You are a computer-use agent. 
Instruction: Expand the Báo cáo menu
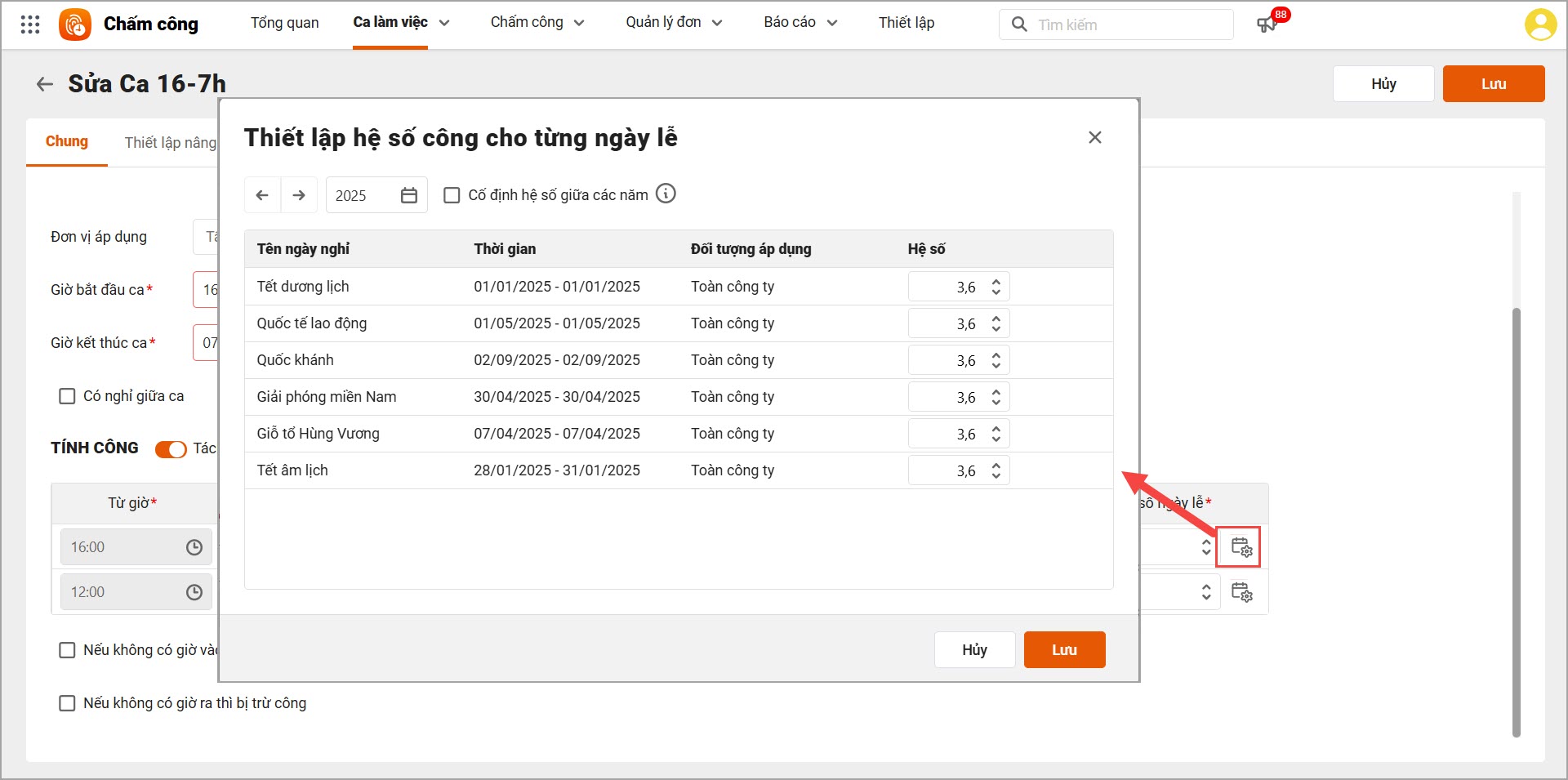tap(800, 23)
